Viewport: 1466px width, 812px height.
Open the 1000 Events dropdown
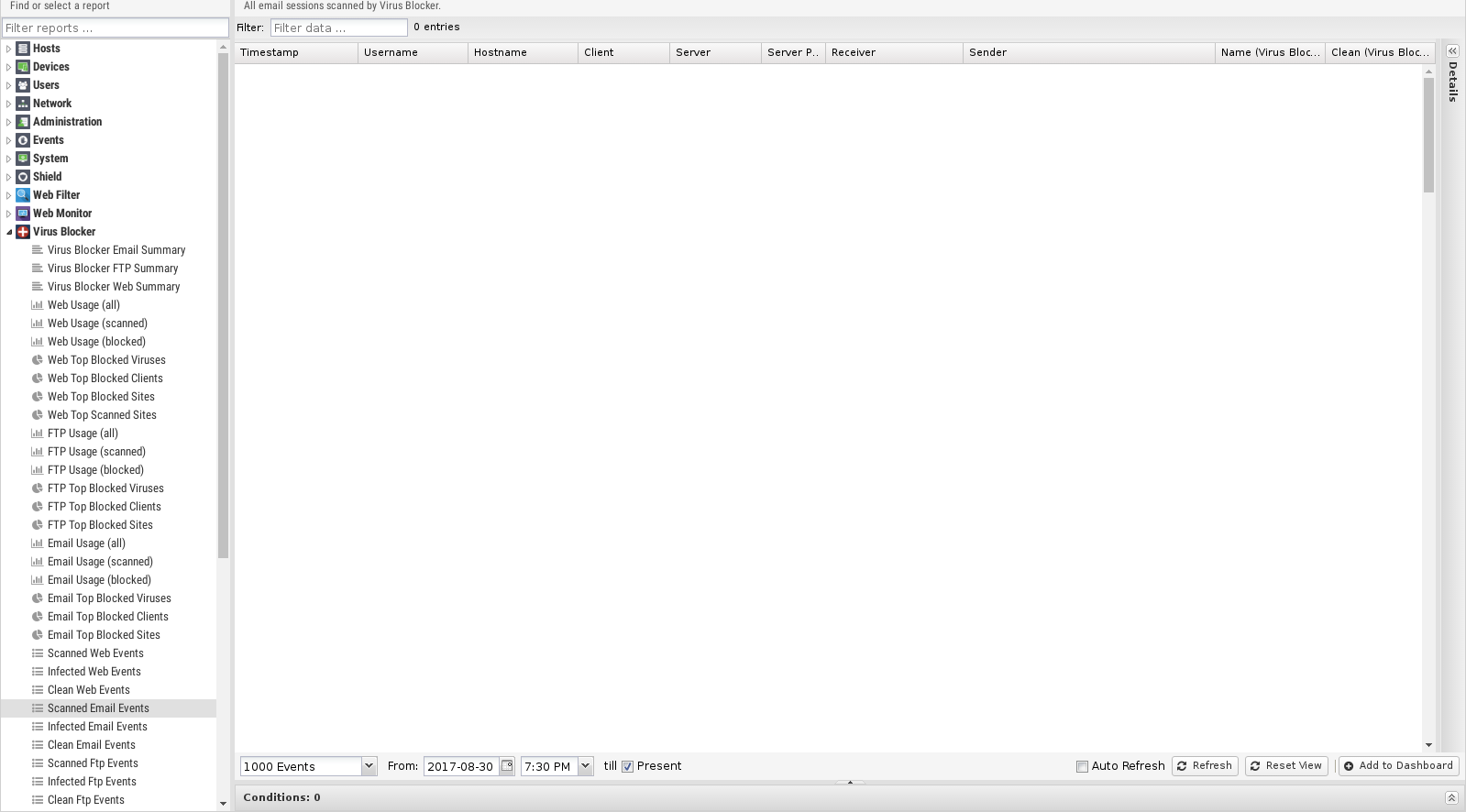[369, 766]
